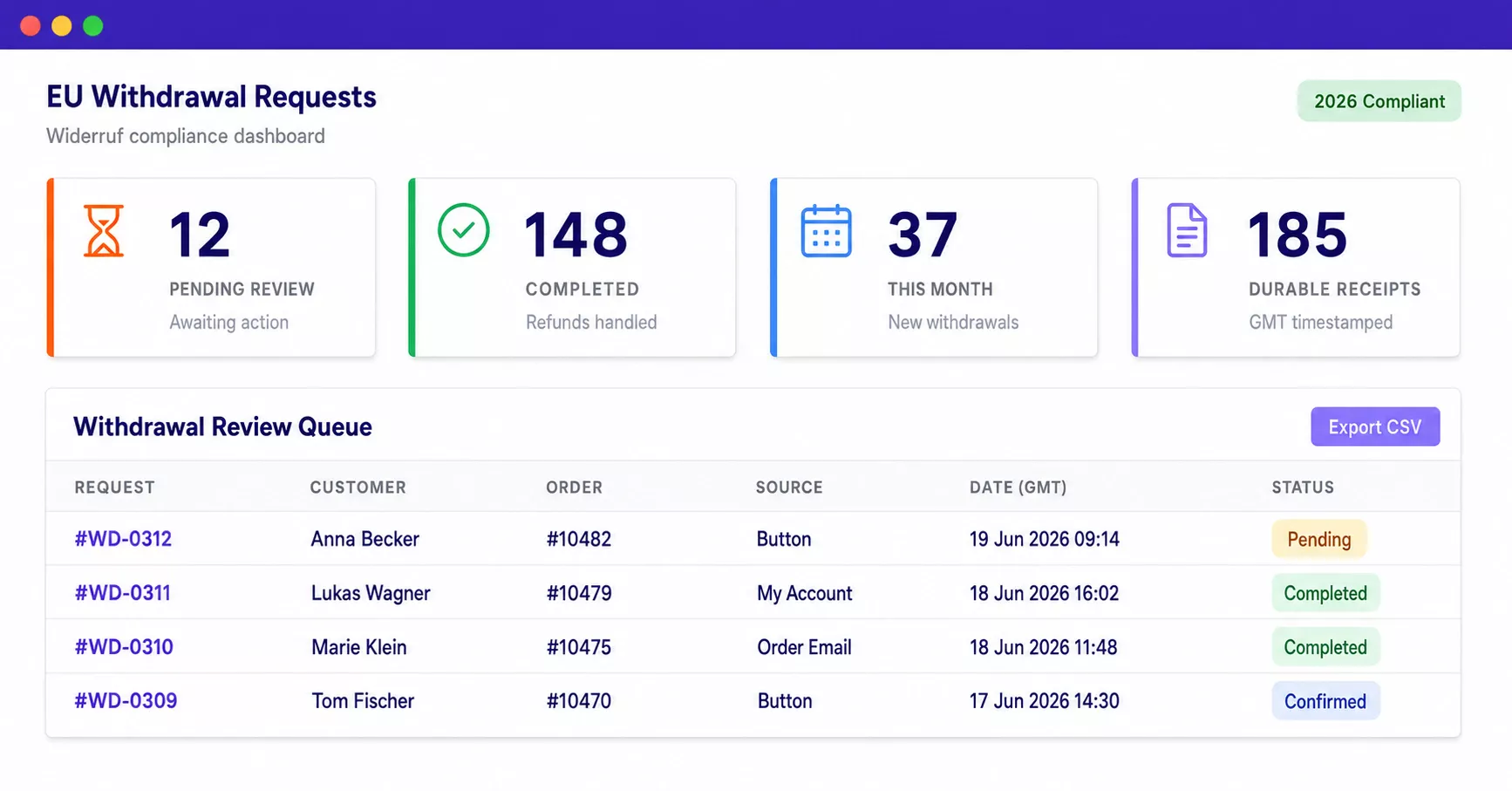The width and height of the screenshot is (1512, 791).
Task: Click the PENDING REVIEW label
Action: point(242,289)
